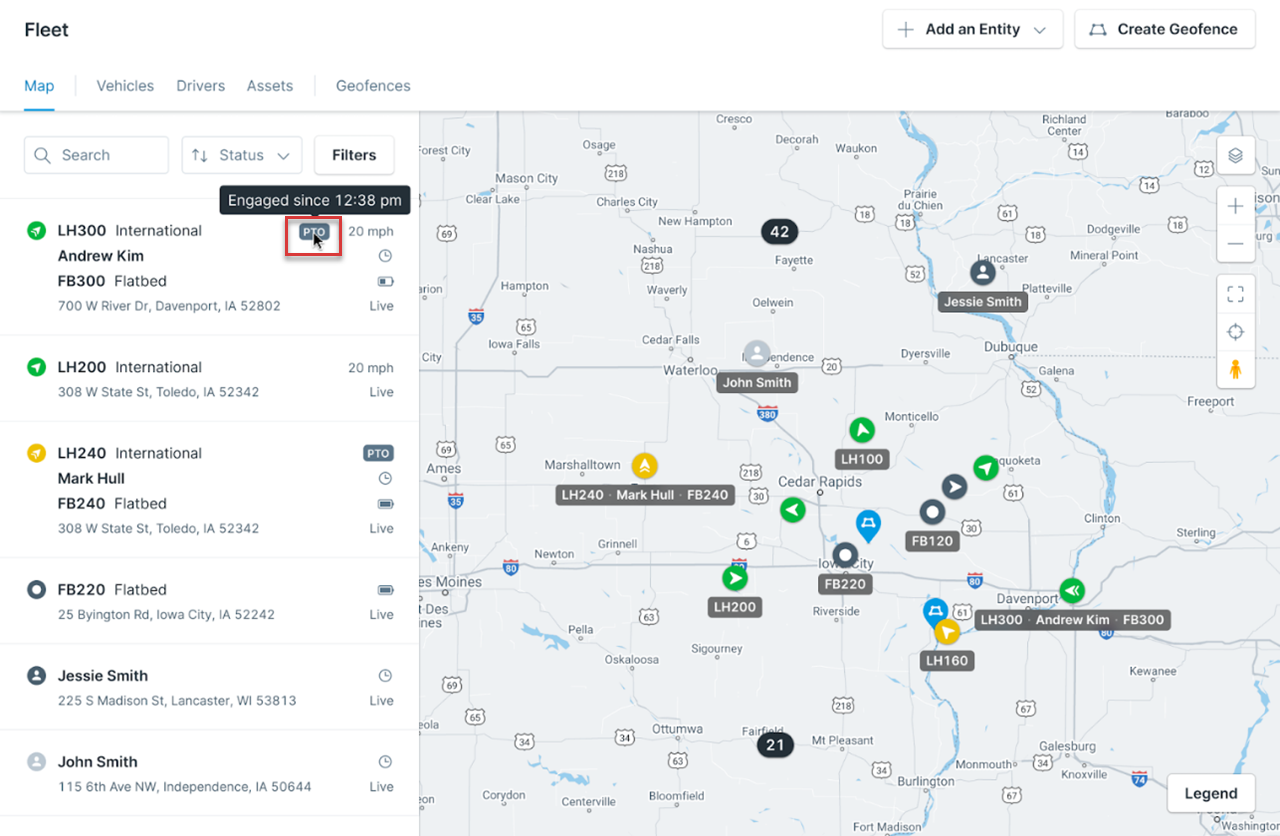Viewport: 1280px width, 836px height.
Task: Open the Filters panel
Action: (354, 155)
